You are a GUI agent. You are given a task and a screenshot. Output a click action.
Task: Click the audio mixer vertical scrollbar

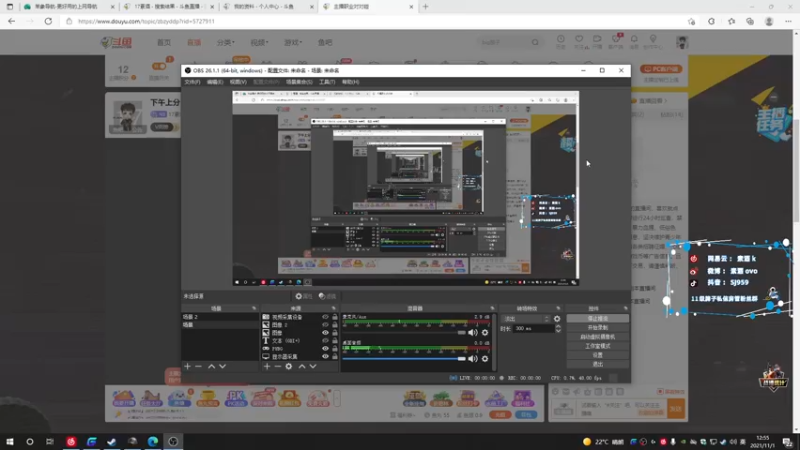coord(494,342)
